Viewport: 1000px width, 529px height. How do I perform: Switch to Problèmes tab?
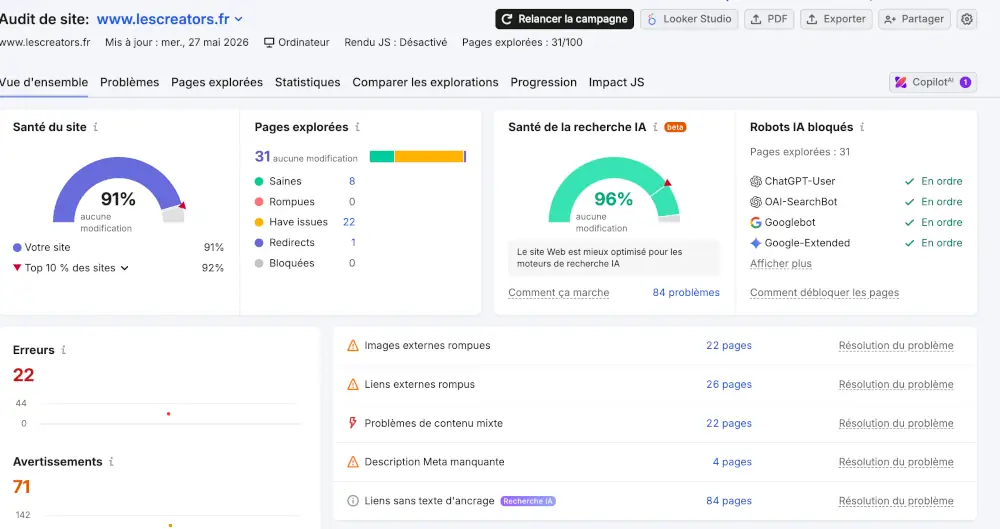[129, 82]
